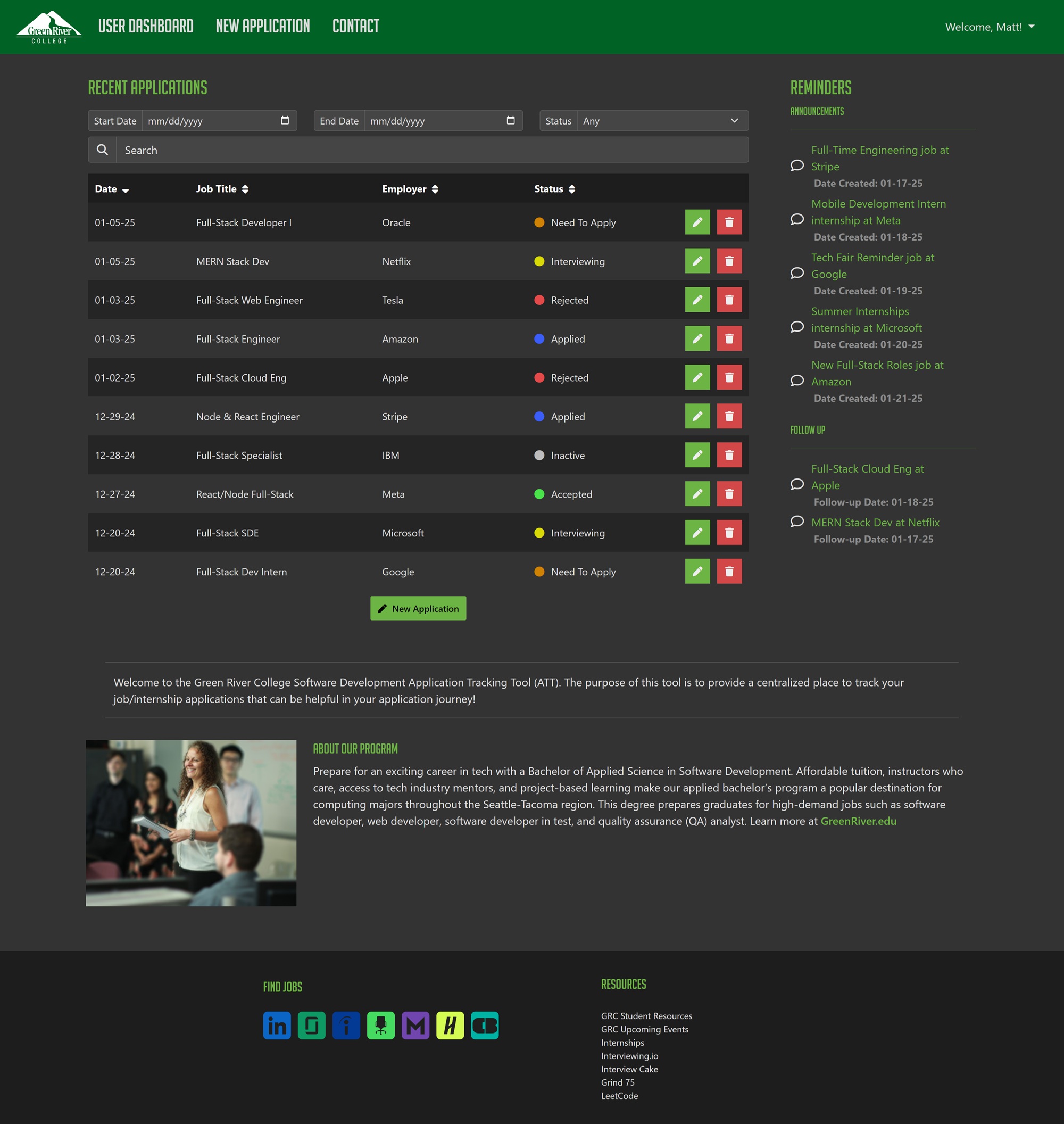
Task: Sort applications by the Status column header
Action: [x=555, y=189]
